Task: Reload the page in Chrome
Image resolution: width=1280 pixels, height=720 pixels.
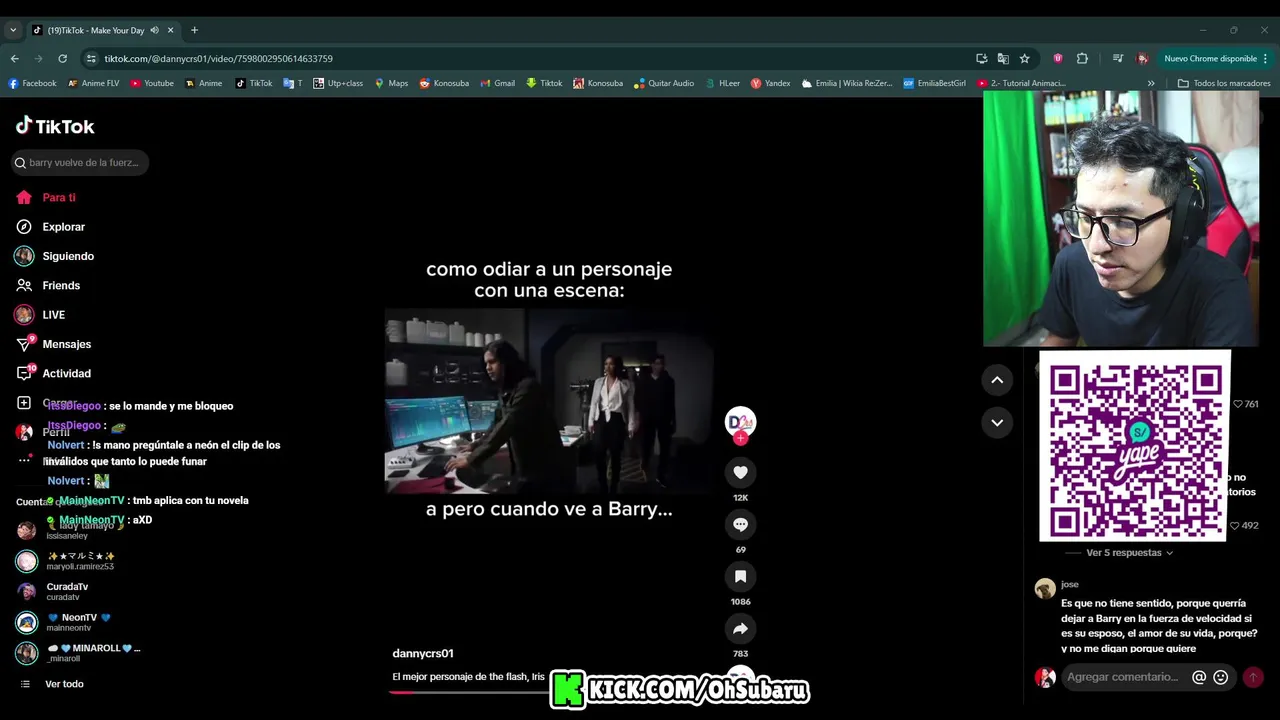Action: coord(62,59)
